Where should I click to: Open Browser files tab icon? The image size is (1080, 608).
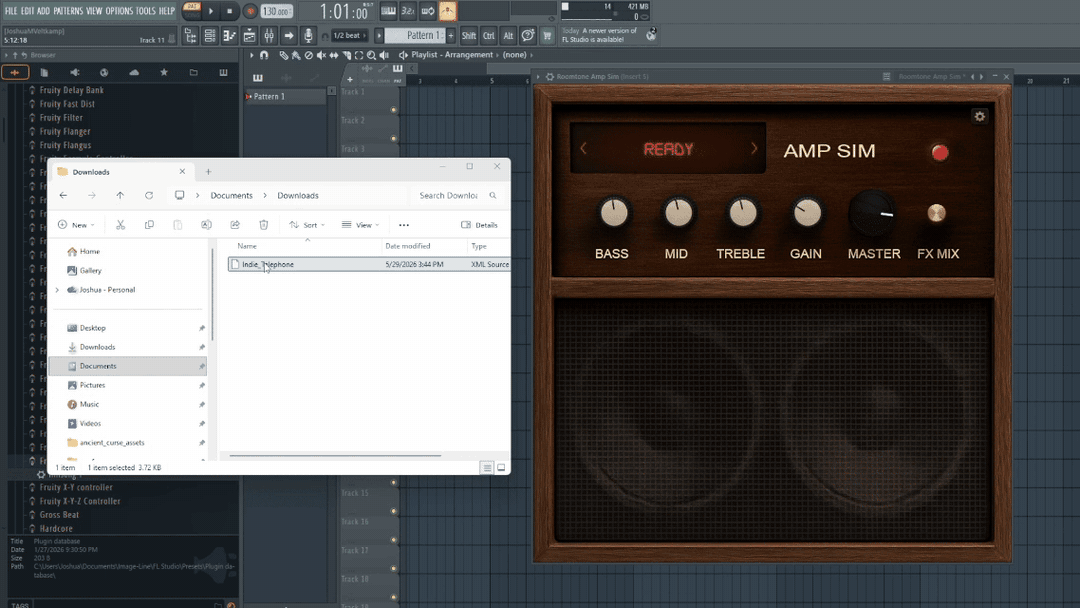pos(44,72)
